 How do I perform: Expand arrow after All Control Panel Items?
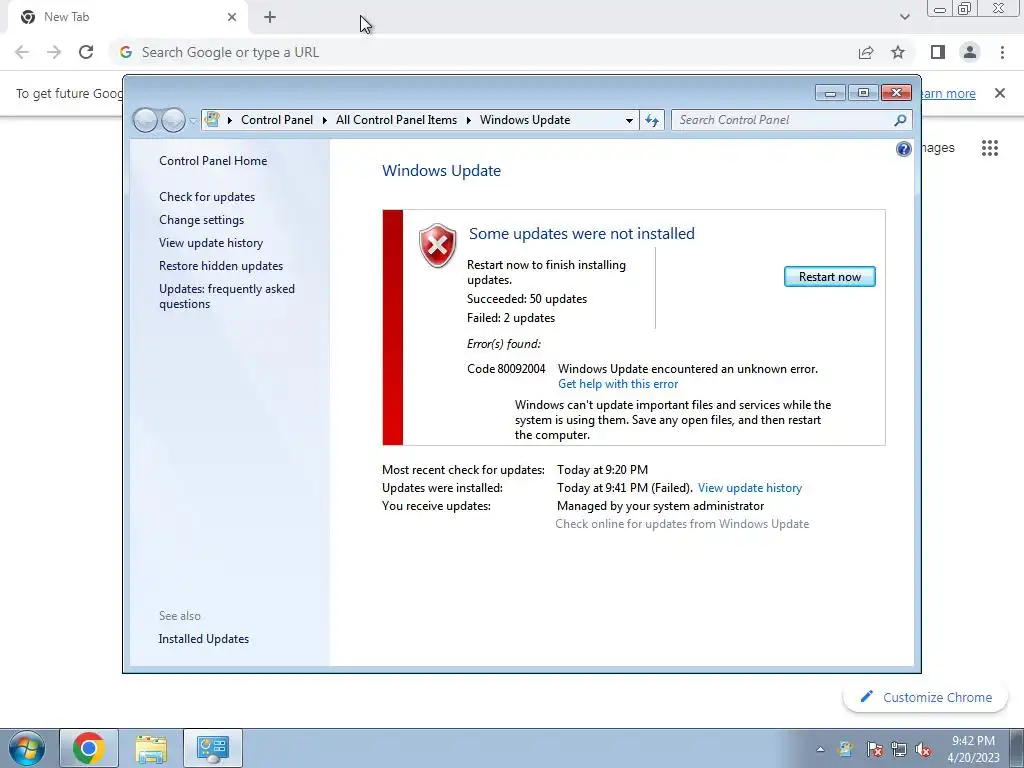coord(469,120)
